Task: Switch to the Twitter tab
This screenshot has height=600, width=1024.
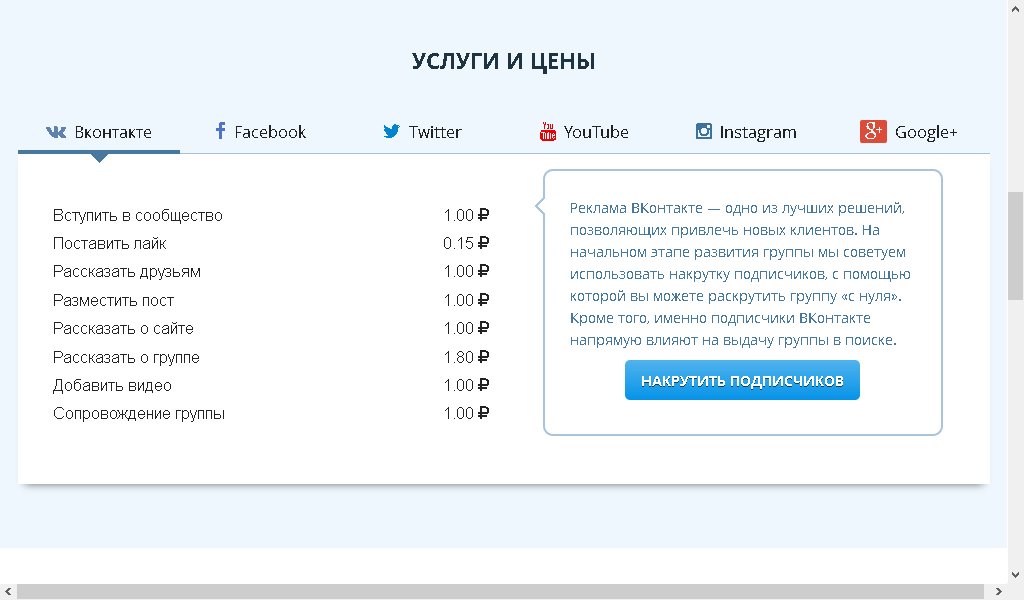Action: 423,132
